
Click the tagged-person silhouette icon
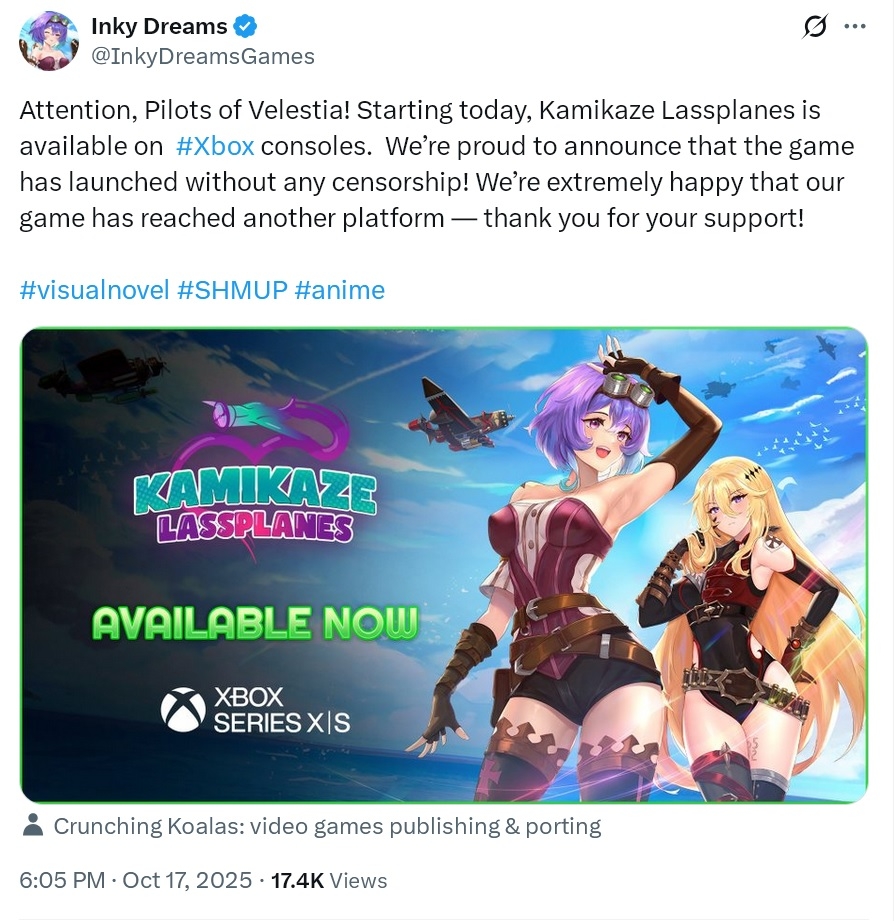(33, 825)
